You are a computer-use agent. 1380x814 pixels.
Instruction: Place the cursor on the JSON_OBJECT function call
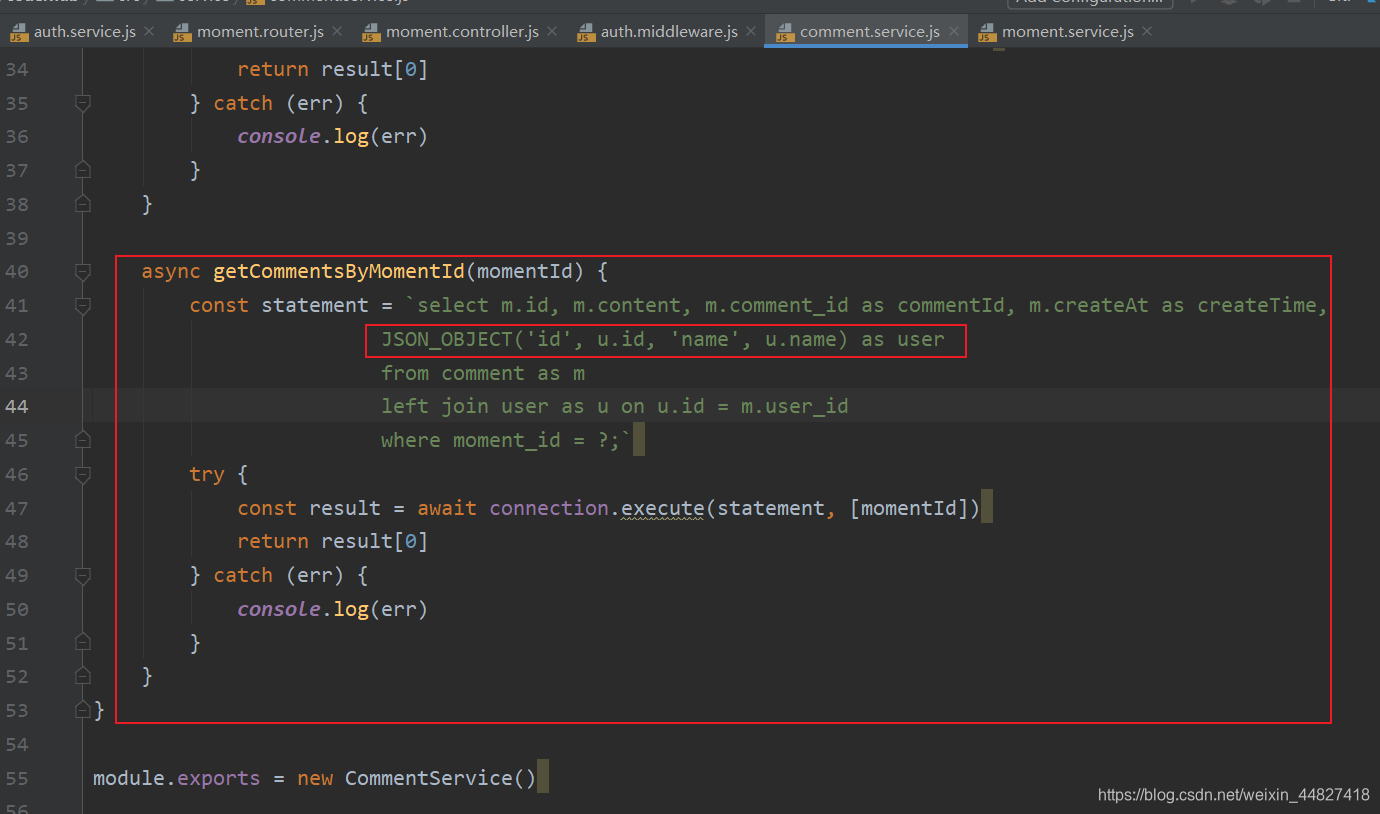tap(446, 339)
